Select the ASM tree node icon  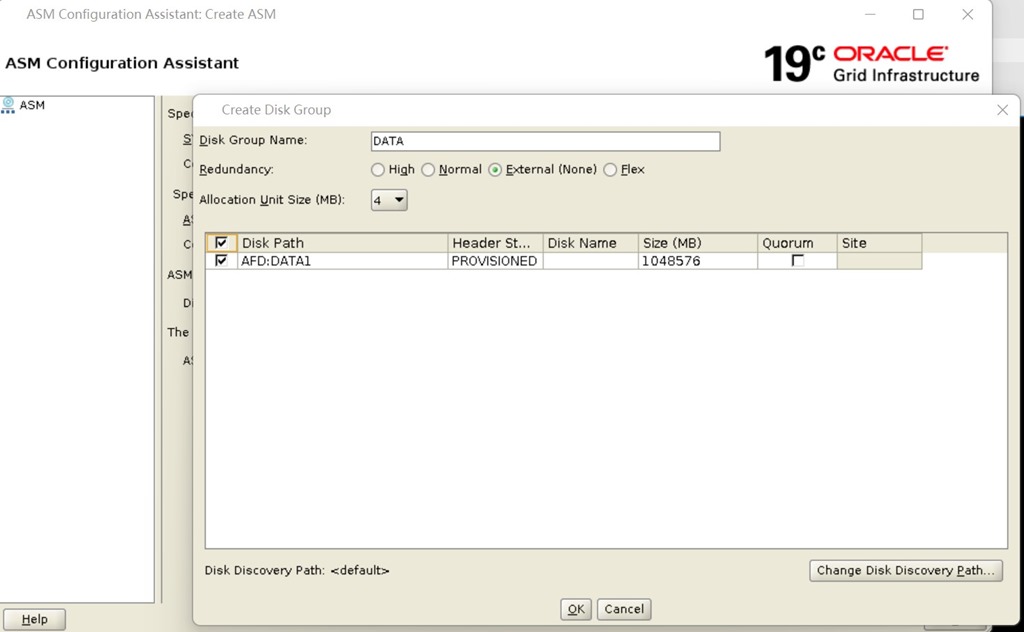click(x=8, y=105)
